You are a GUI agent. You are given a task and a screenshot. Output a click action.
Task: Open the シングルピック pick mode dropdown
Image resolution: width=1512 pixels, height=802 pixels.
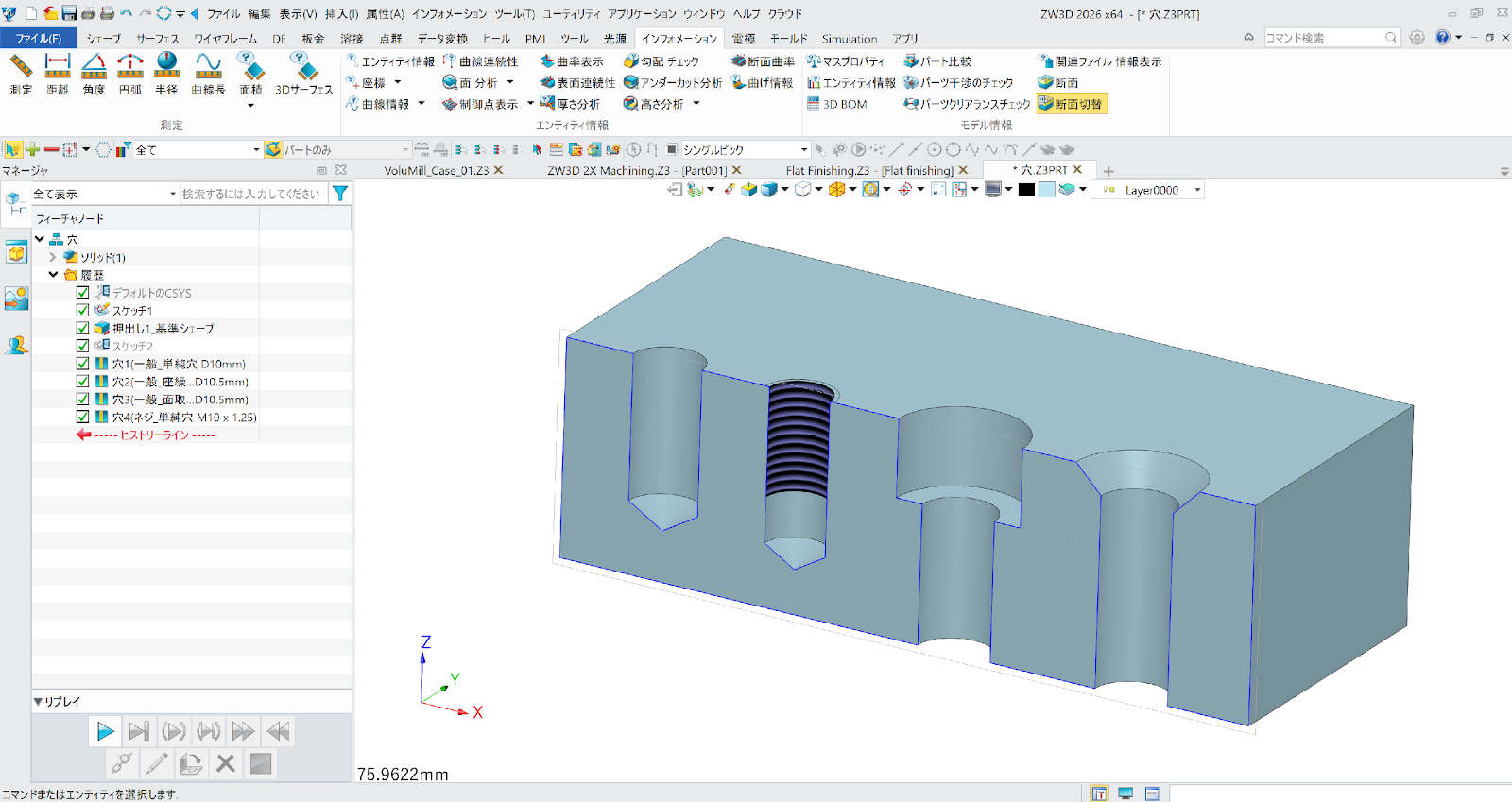pyautogui.click(x=804, y=149)
